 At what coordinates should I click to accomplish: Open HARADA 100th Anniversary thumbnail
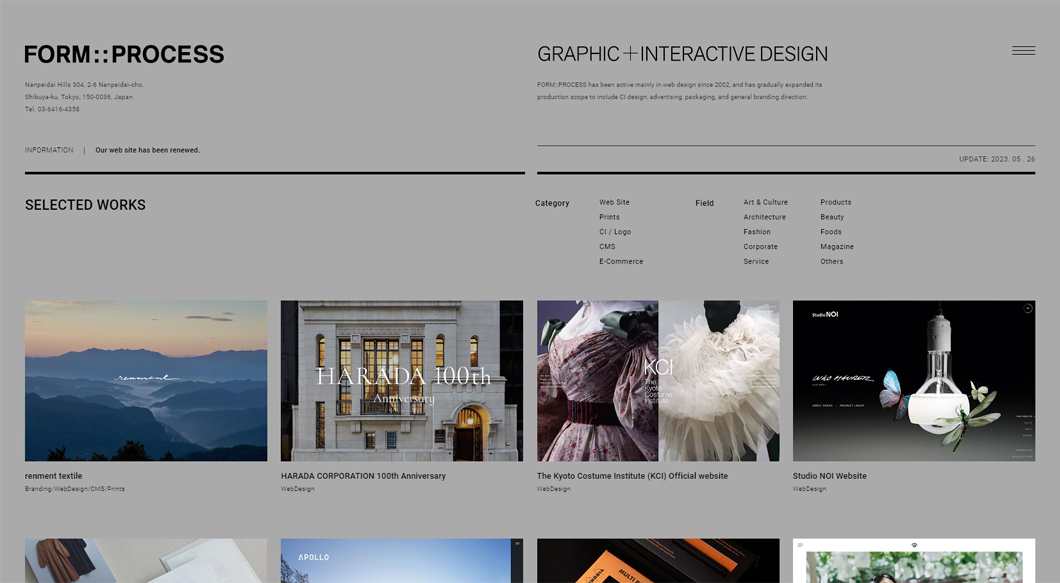click(x=402, y=380)
